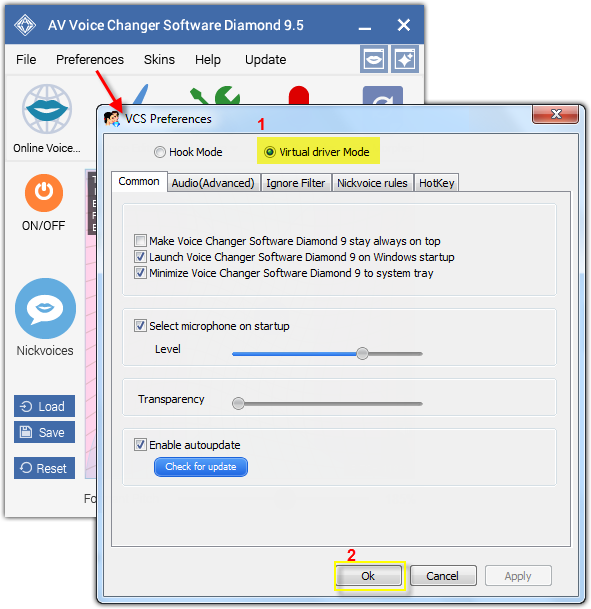Viewport: 591px width, 609px height.
Task: Click the Apply button
Action: 518,576
